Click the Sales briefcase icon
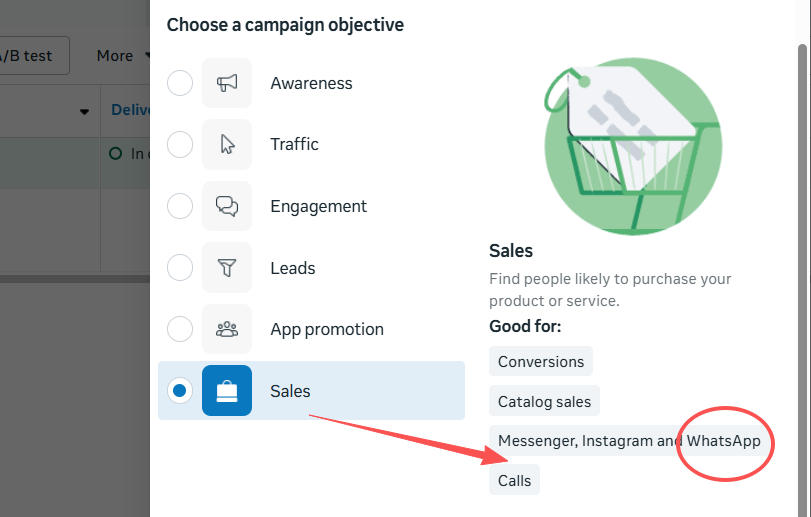Screen dimensions: 811x517 [x=227, y=391]
